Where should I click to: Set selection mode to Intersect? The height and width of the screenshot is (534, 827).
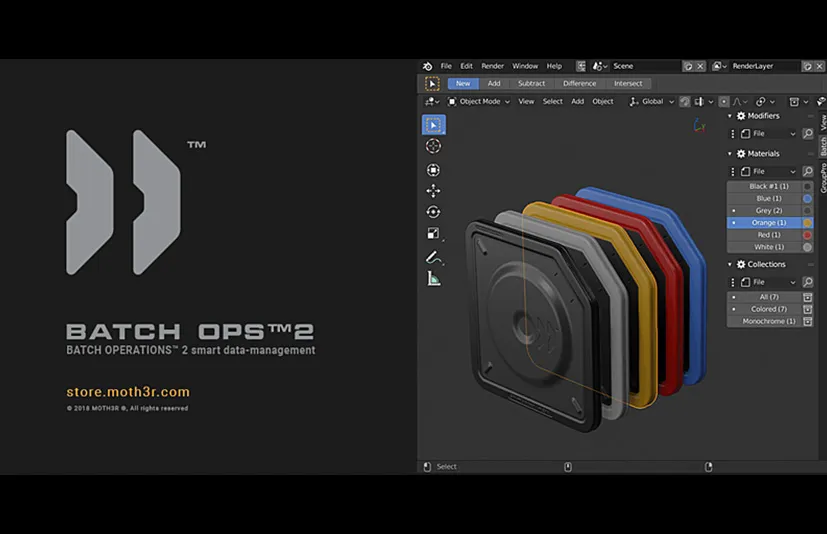tap(628, 83)
